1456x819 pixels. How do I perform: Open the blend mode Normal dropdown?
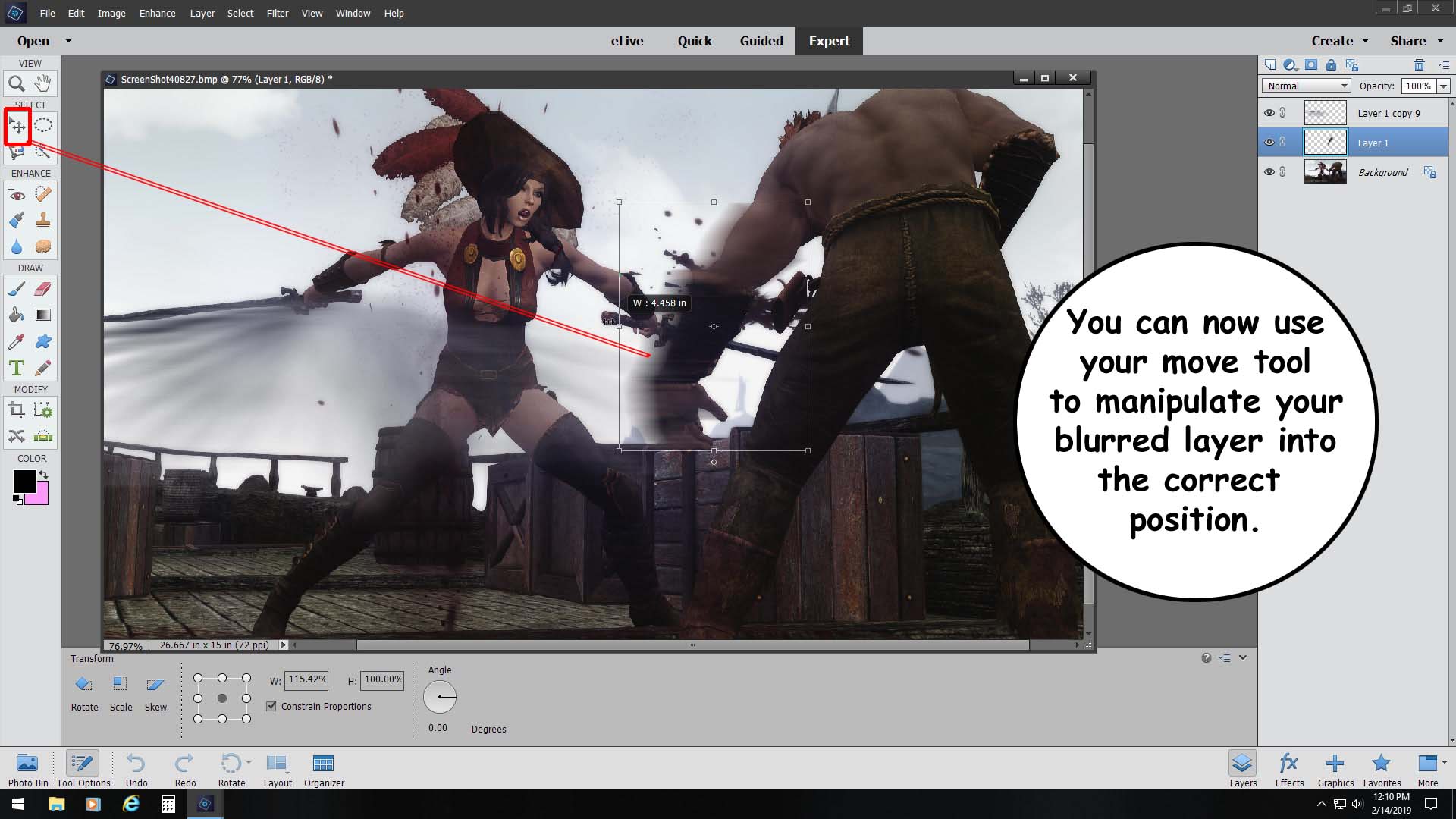click(1307, 86)
